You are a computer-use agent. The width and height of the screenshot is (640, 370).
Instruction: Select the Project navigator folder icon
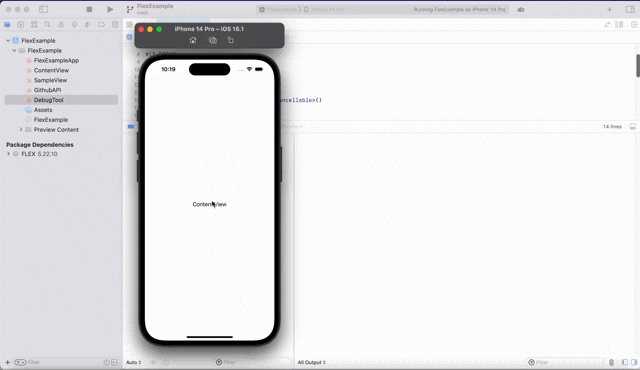point(7,25)
